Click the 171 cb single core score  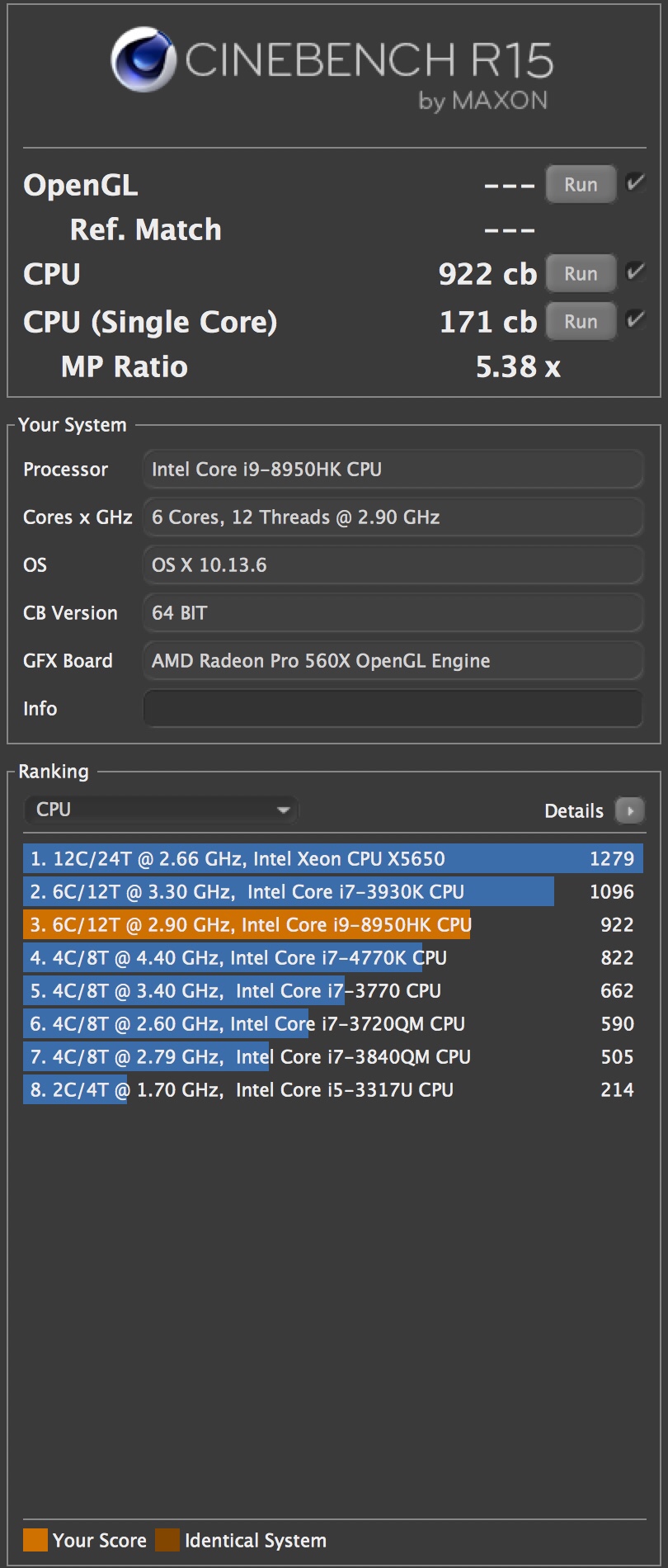point(488,322)
